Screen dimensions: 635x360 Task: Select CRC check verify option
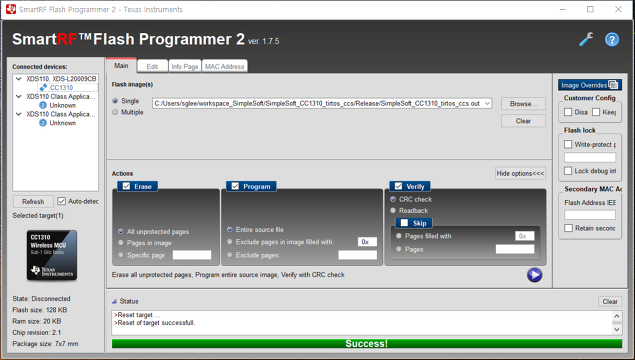393,199
